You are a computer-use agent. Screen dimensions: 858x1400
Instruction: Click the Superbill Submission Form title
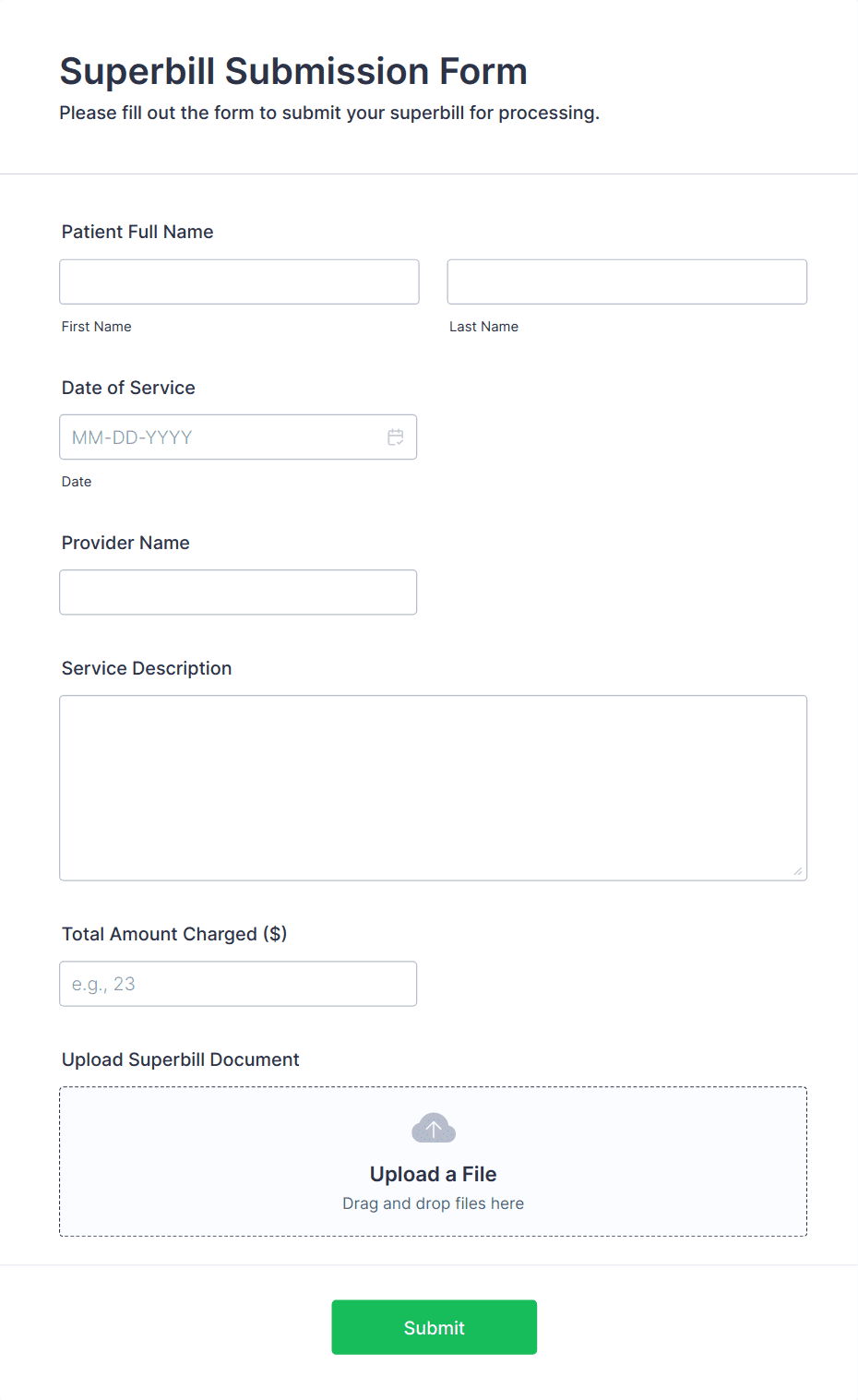click(x=293, y=70)
